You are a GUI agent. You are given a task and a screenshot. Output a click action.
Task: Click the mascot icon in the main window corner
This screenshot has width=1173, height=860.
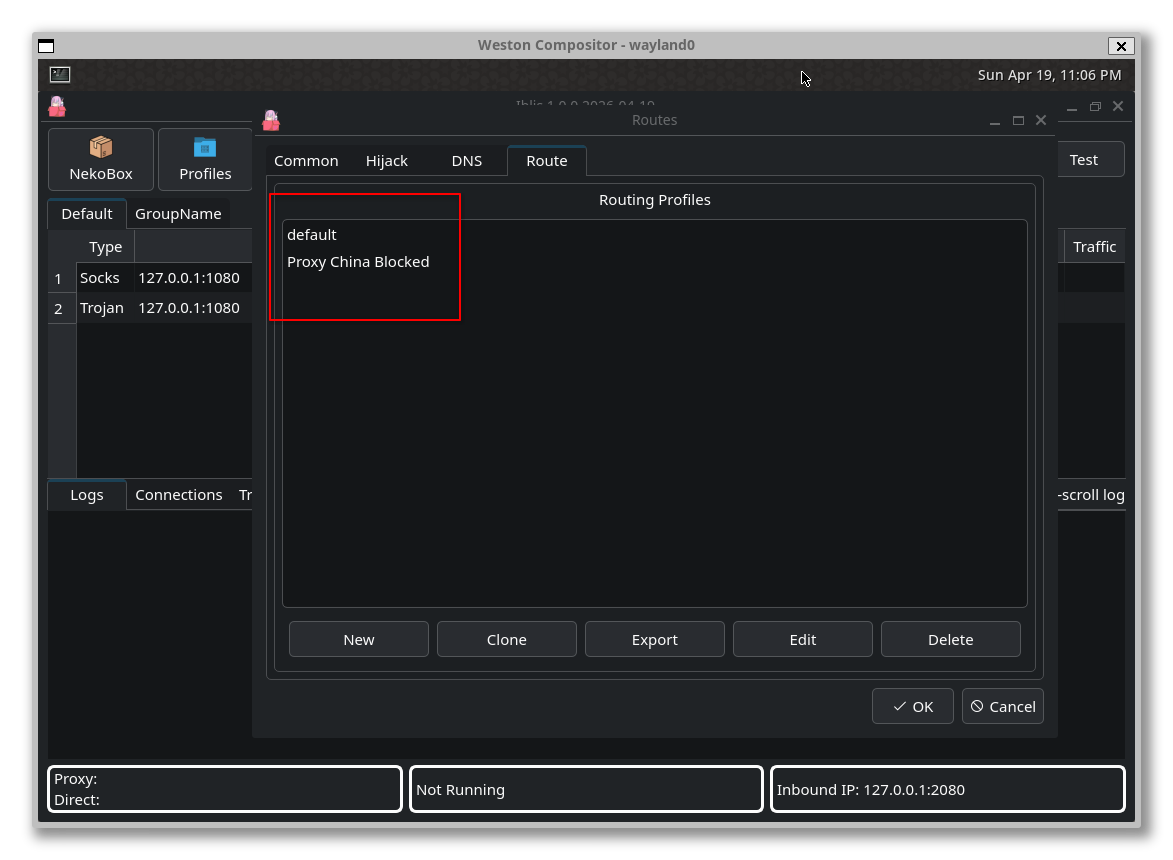click(x=57, y=106)
